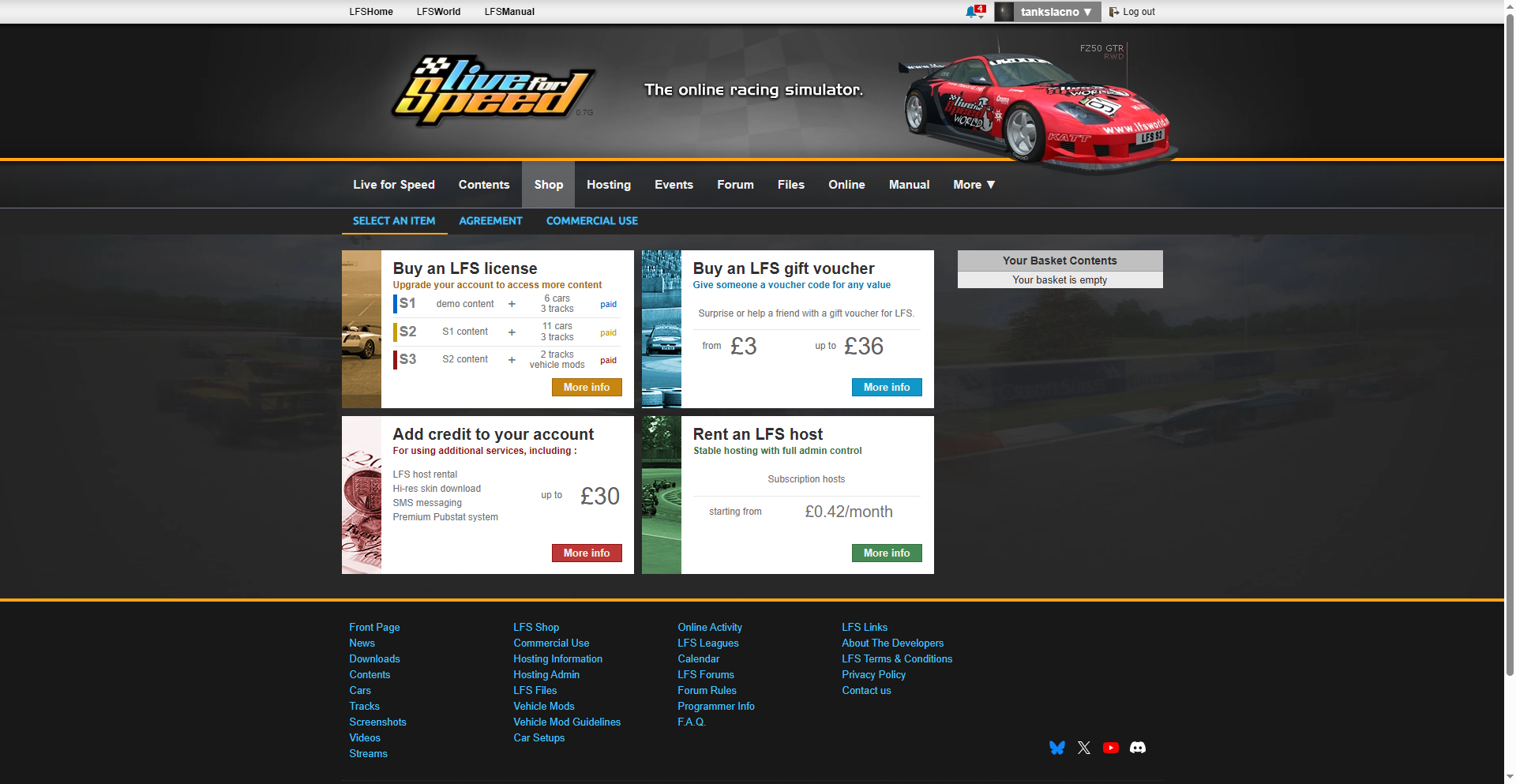Open the Hosting Admin footer link

click(546, 675)
